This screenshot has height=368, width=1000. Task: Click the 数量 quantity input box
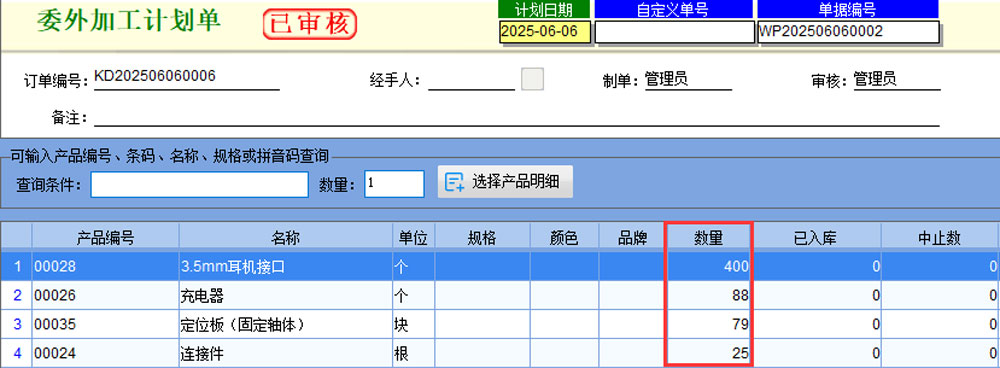[394, 184]
